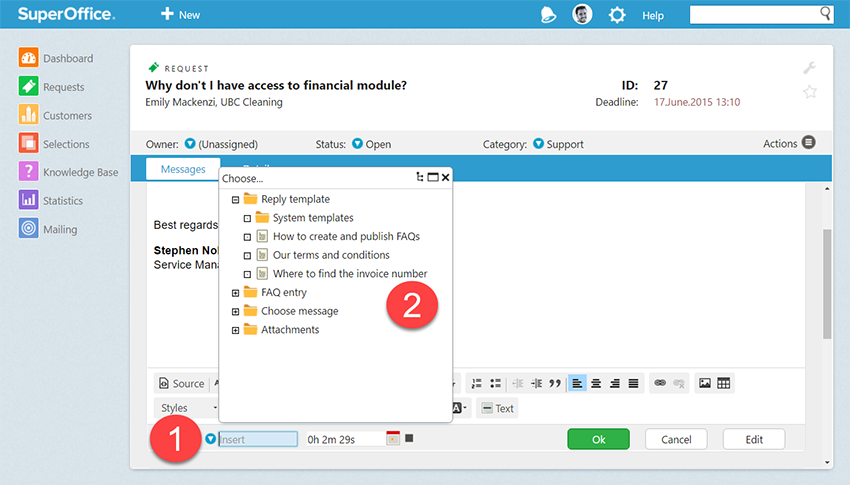Click the Cancel button
850x485 pixels.
(676, 439)
